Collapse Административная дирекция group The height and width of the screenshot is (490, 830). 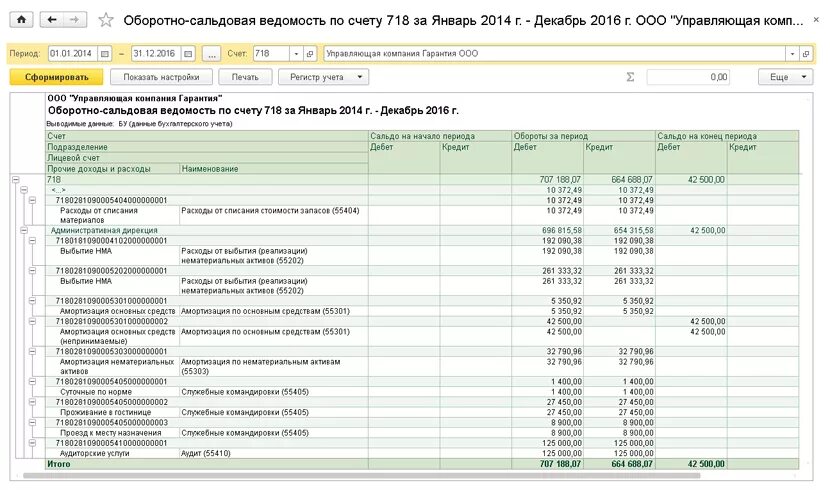point(24,231)
